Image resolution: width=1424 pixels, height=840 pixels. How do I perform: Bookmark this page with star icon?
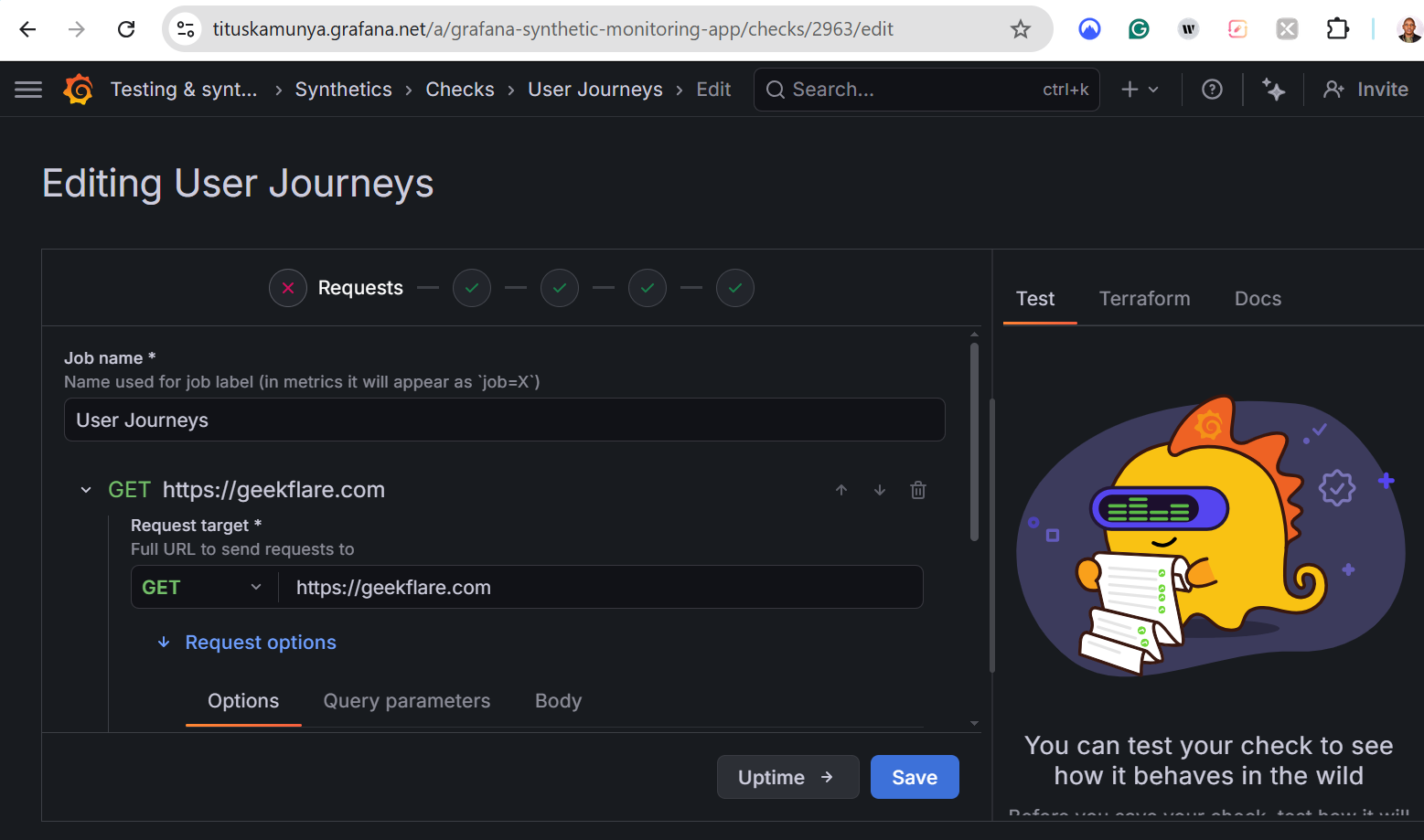1021,29
